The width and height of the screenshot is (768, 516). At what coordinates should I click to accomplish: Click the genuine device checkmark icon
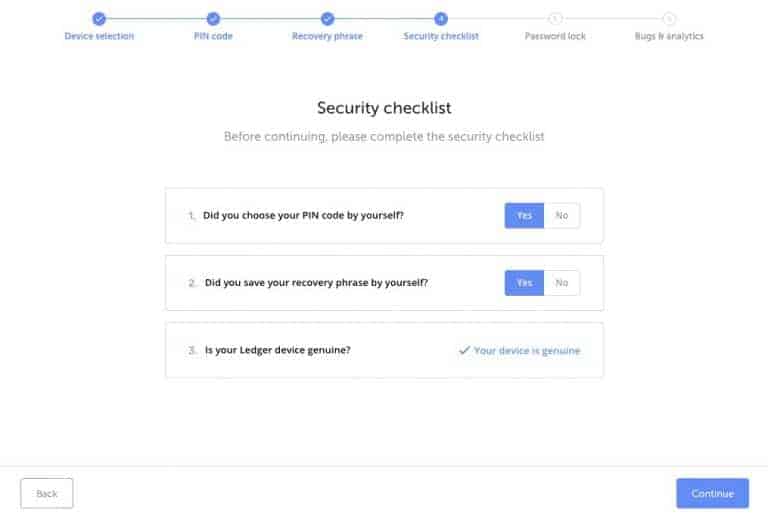pos(464,351)
